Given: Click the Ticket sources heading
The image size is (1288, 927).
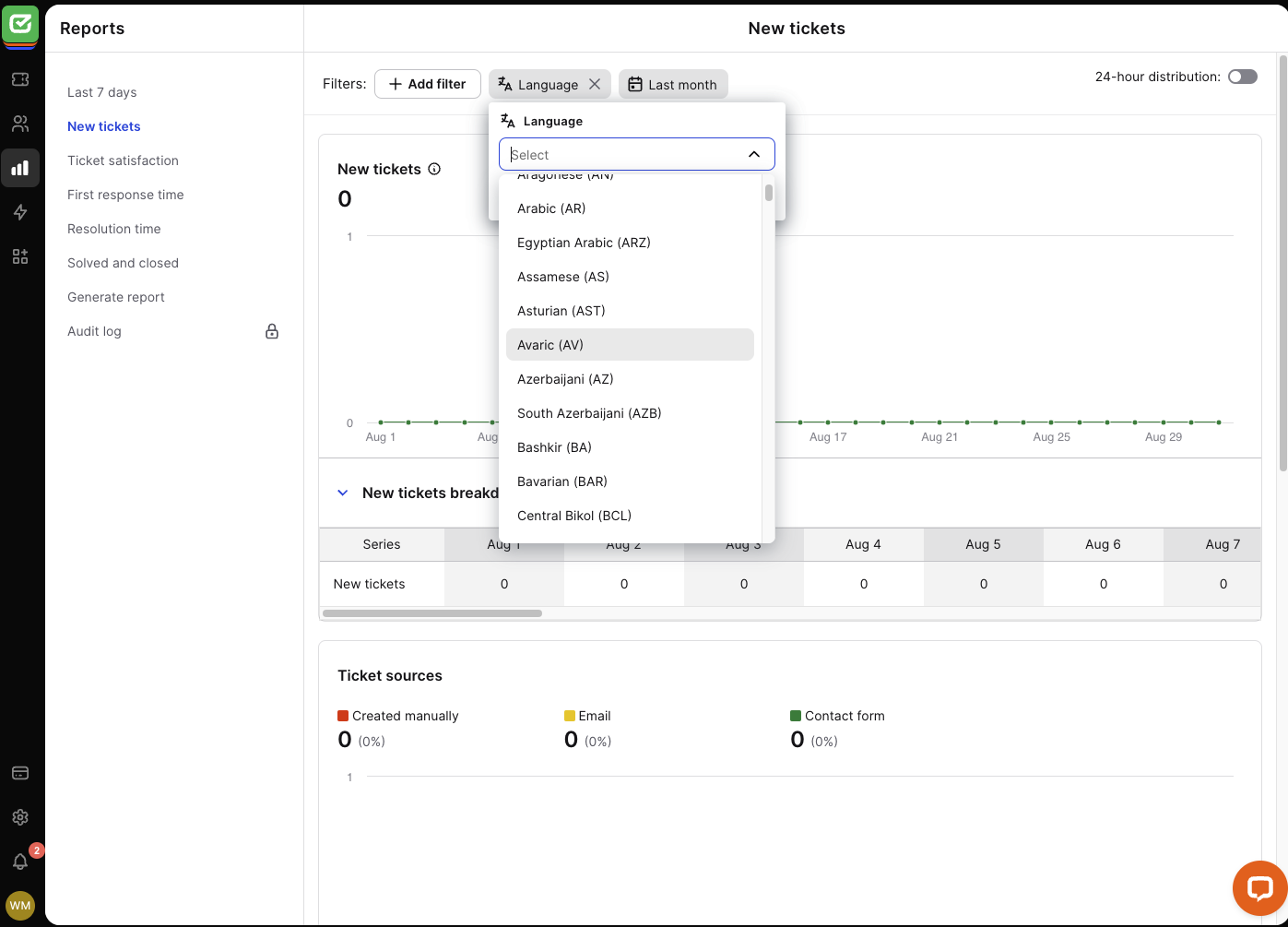Looking at the screenshot, I should click(390, 675).
